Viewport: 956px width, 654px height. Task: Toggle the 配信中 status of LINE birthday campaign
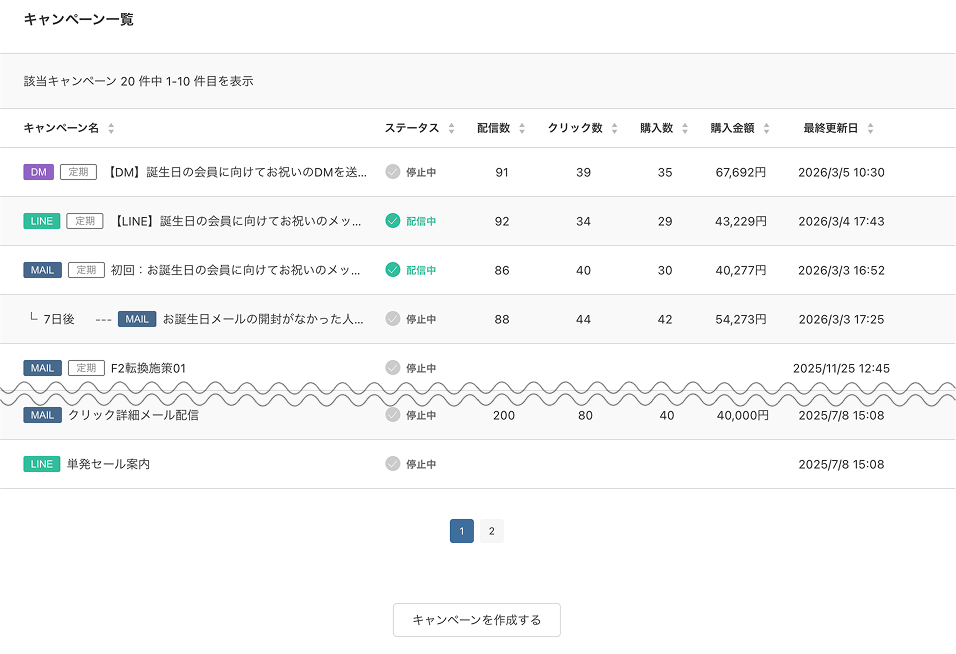(x=393, y=221)
